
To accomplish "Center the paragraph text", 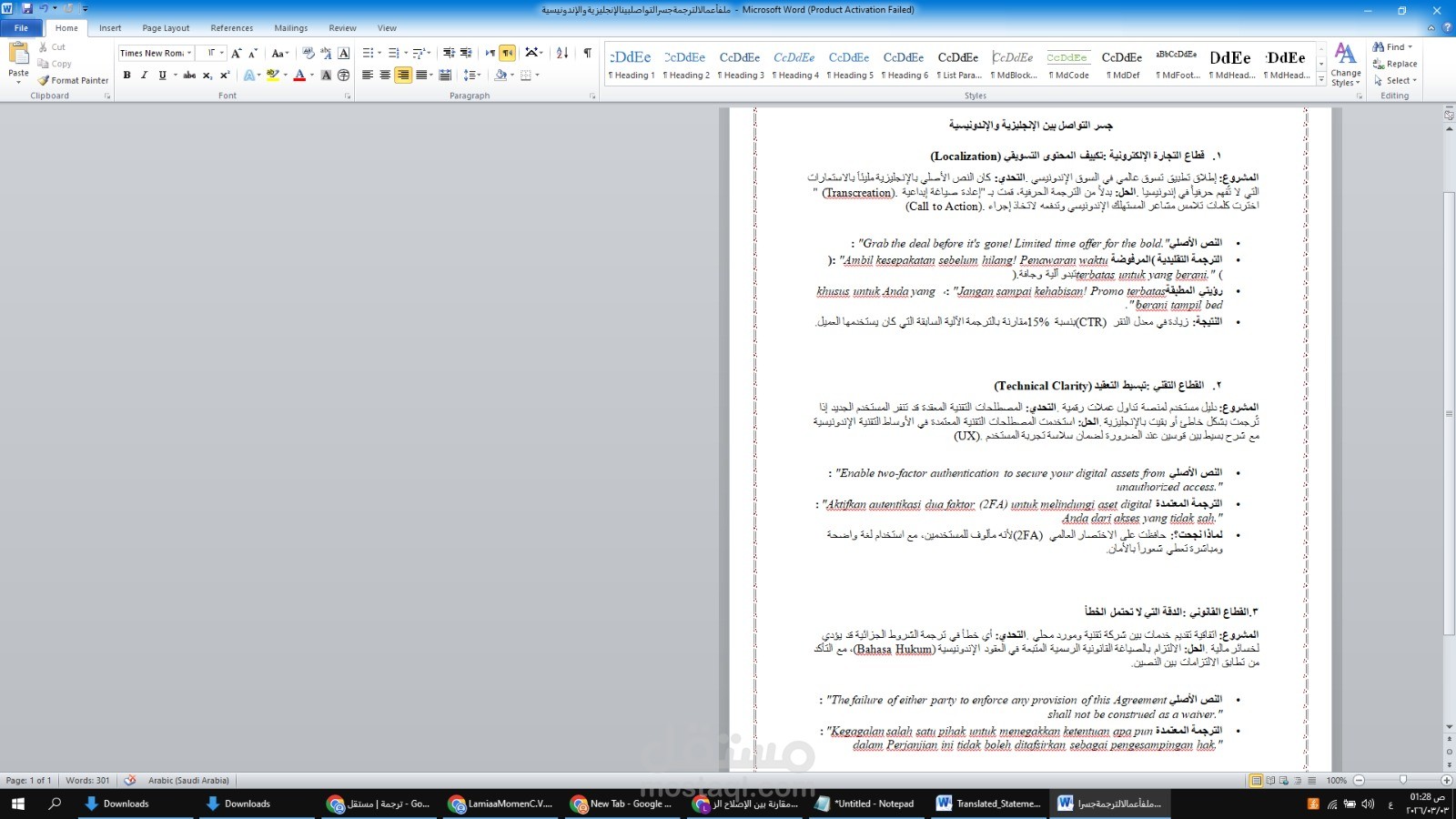I will pyautogui.click(x=385, y=76).
